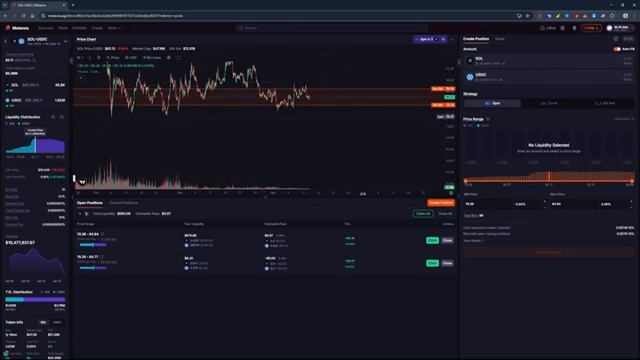Image resolution: width=640 pixels, height=360 pixels.
Task: Click the Price Range info icon
Action: pos(488,119)
